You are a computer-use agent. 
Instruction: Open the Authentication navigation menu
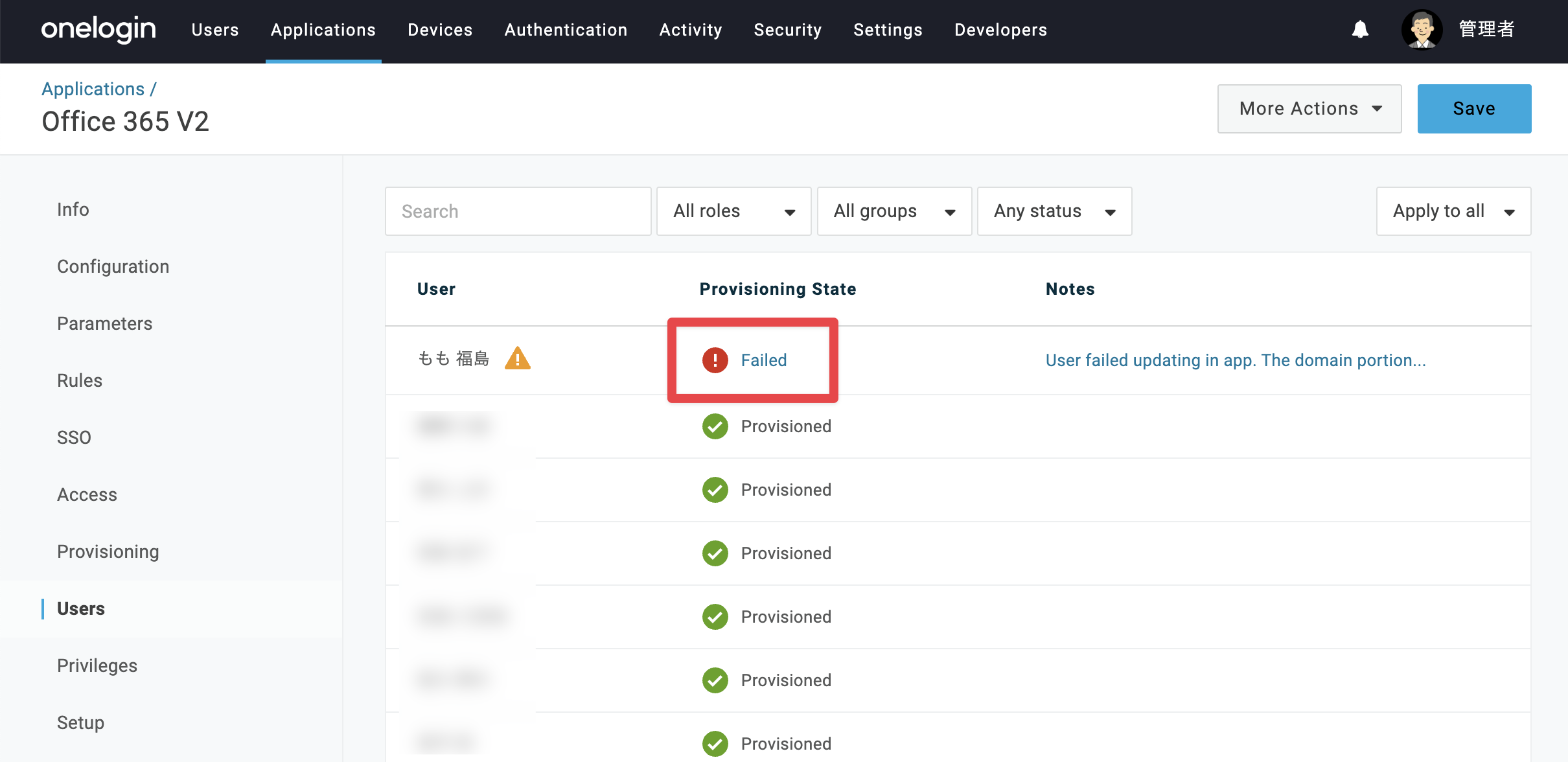click(566, 30)
